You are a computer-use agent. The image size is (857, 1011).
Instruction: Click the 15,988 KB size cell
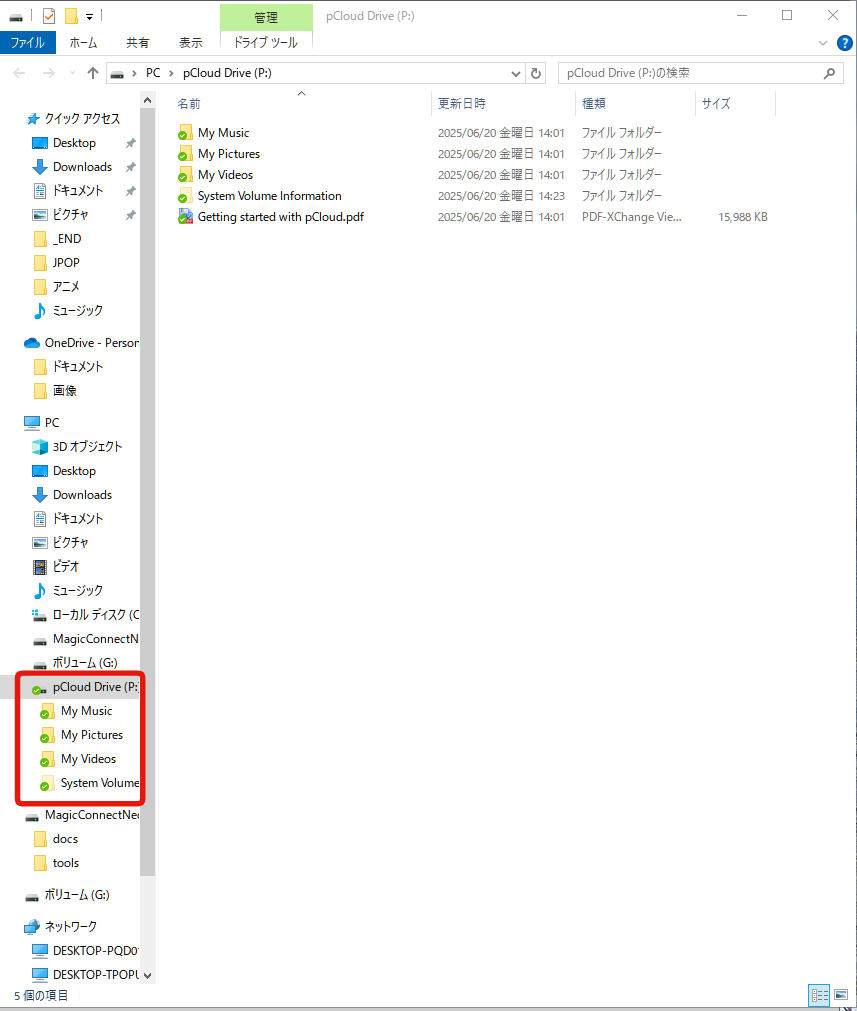click(743, 217)
